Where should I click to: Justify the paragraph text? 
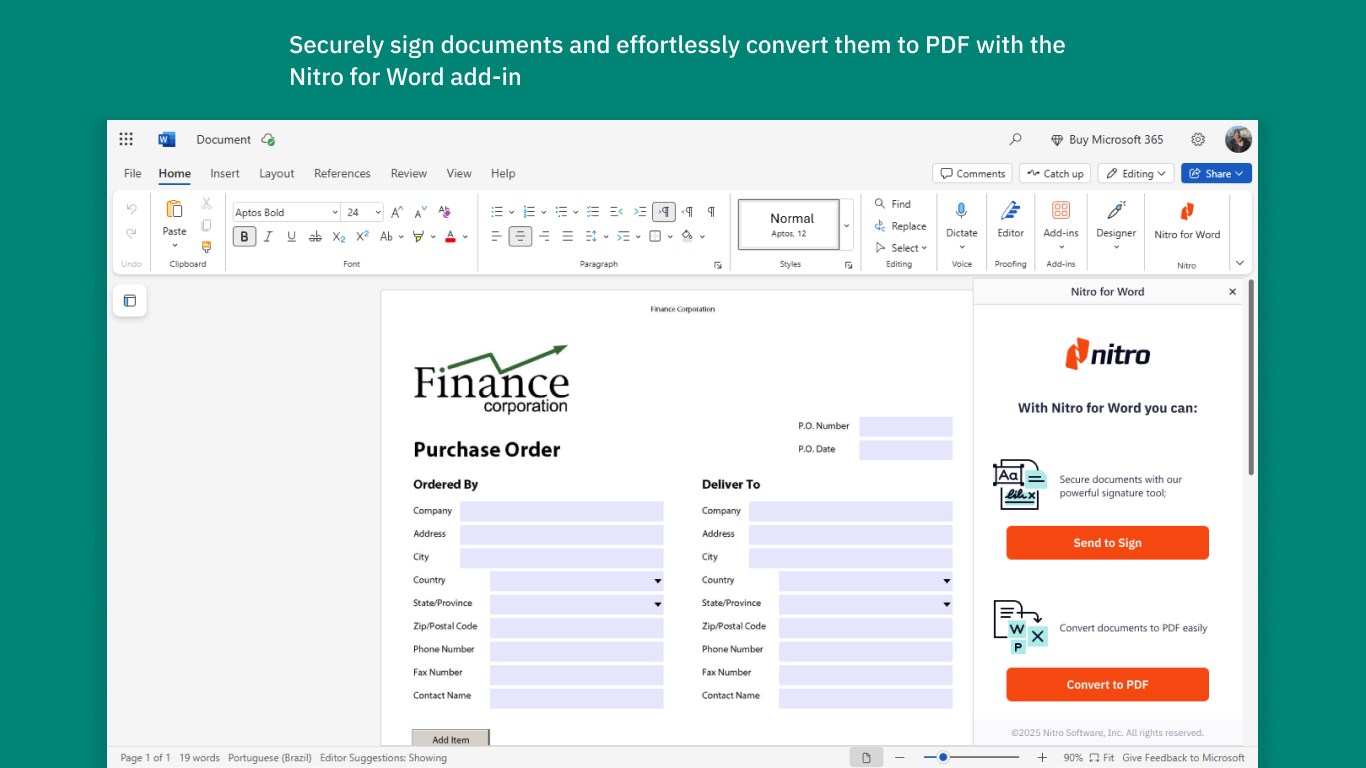pos(568,236)
